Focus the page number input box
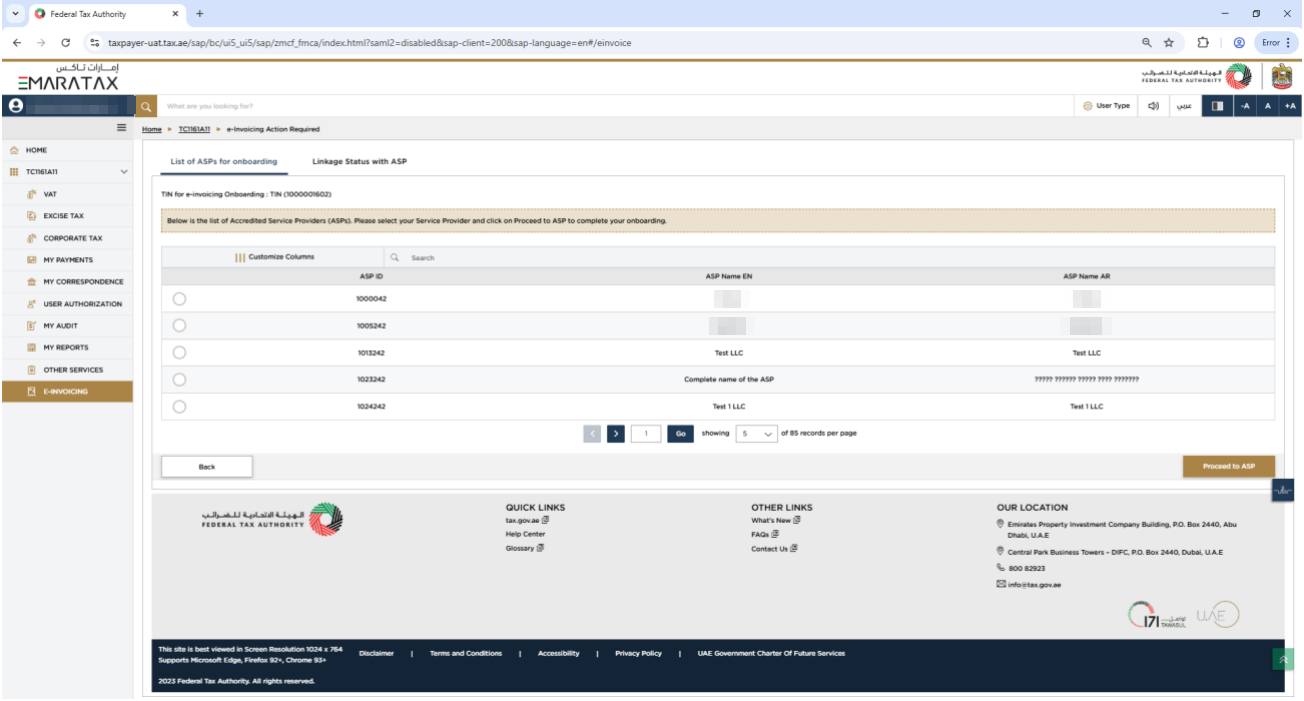 646,434
